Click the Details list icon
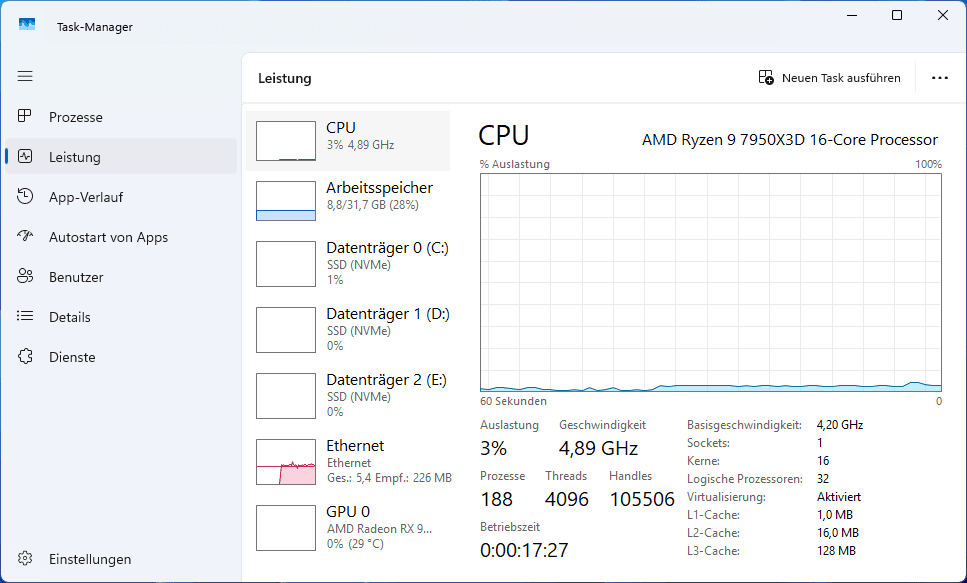Viewport: 967px width, 583px height. pos(26,317)
